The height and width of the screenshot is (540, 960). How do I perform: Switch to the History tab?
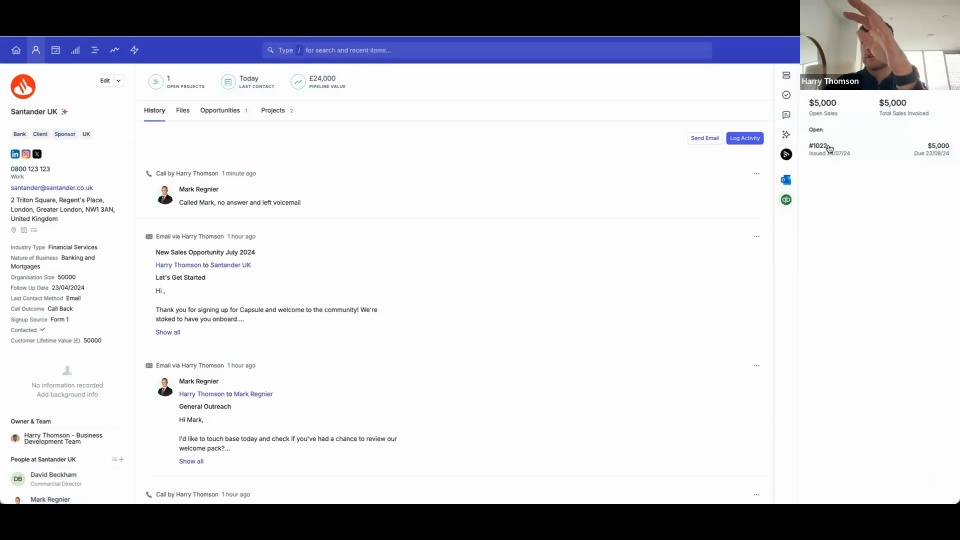pos(154,111)
